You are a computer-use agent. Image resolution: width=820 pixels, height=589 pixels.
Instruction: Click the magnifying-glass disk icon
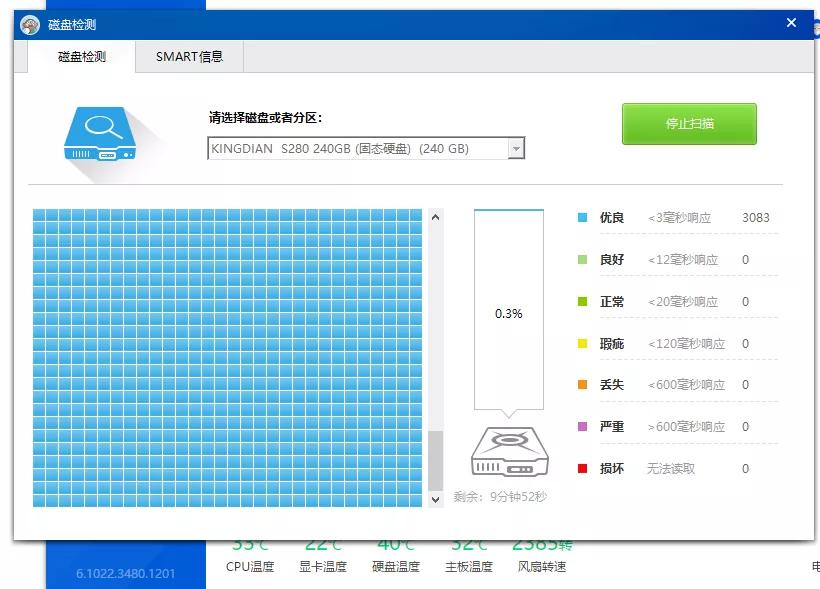coord(103,135)
